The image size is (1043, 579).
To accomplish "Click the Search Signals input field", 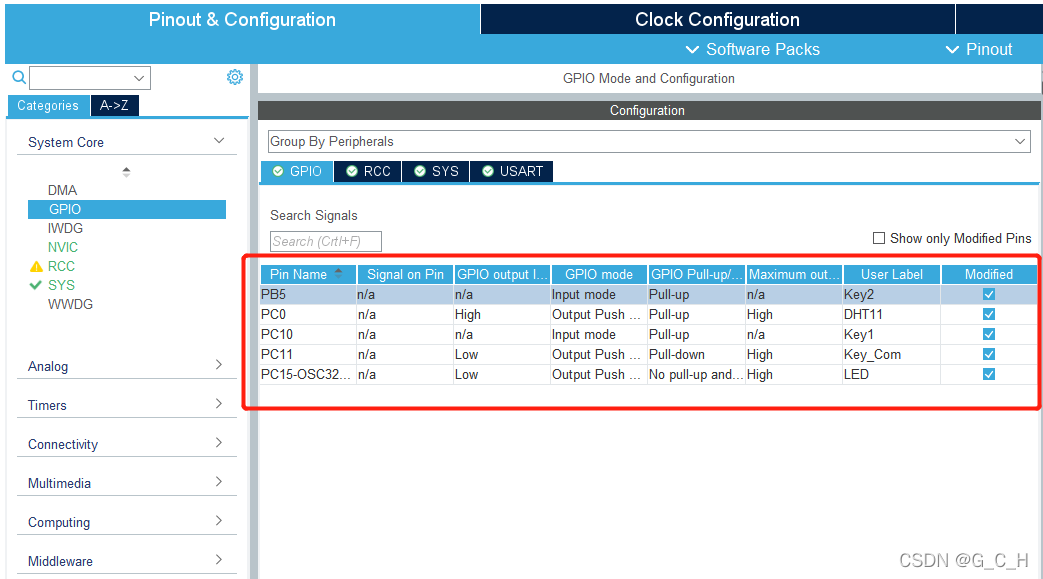I will 326,241.
